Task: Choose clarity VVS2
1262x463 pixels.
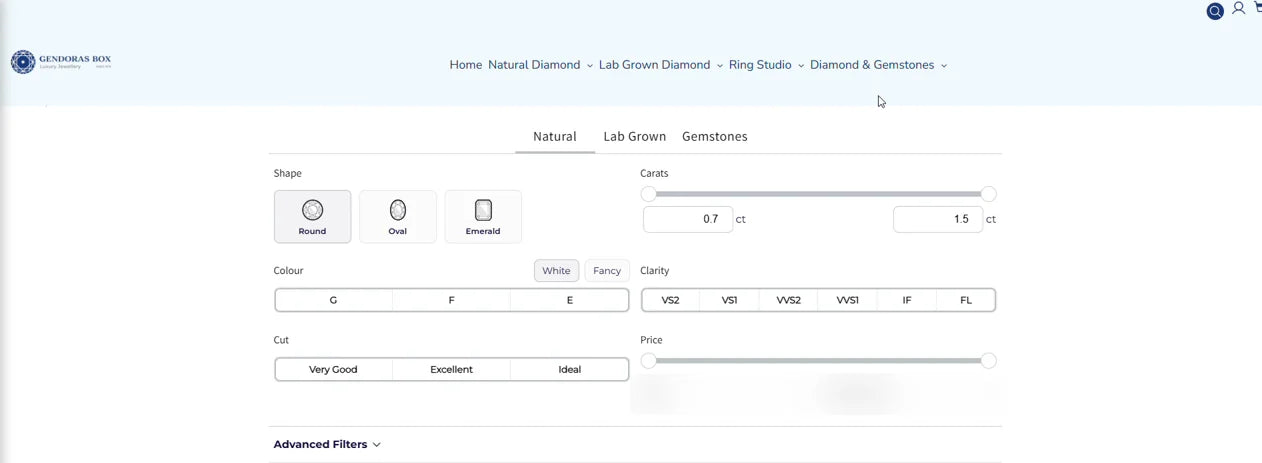Action: [x=789, y=300]
